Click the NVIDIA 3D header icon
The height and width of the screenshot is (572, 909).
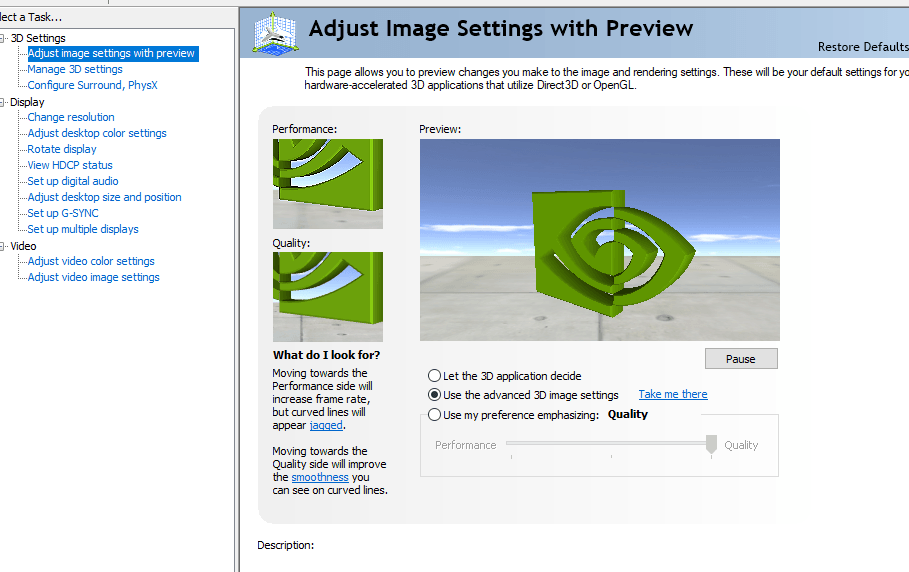pyautogui.click(x=275, y=33)
